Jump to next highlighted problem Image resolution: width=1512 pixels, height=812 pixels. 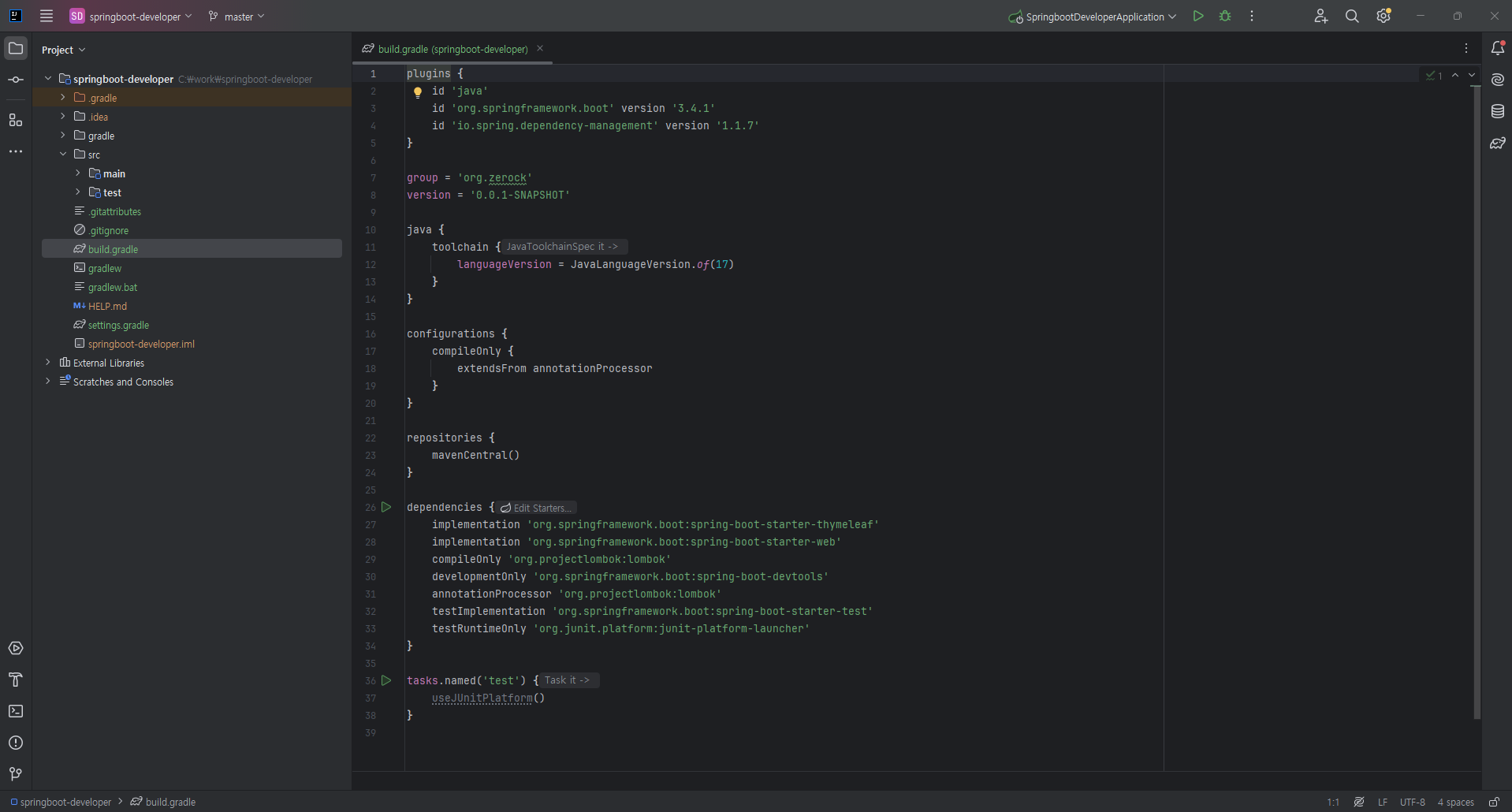coord(1472,76)
